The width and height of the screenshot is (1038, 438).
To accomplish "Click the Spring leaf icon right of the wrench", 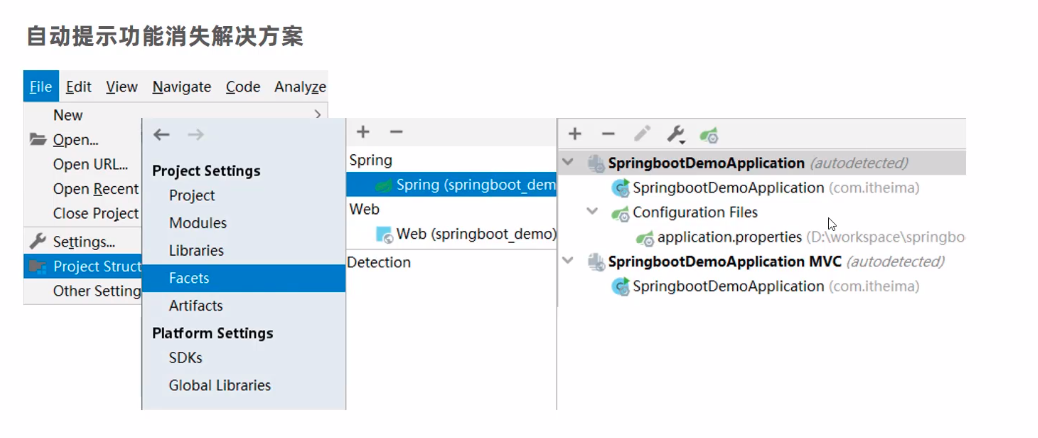I will click(x=709, y=134).
